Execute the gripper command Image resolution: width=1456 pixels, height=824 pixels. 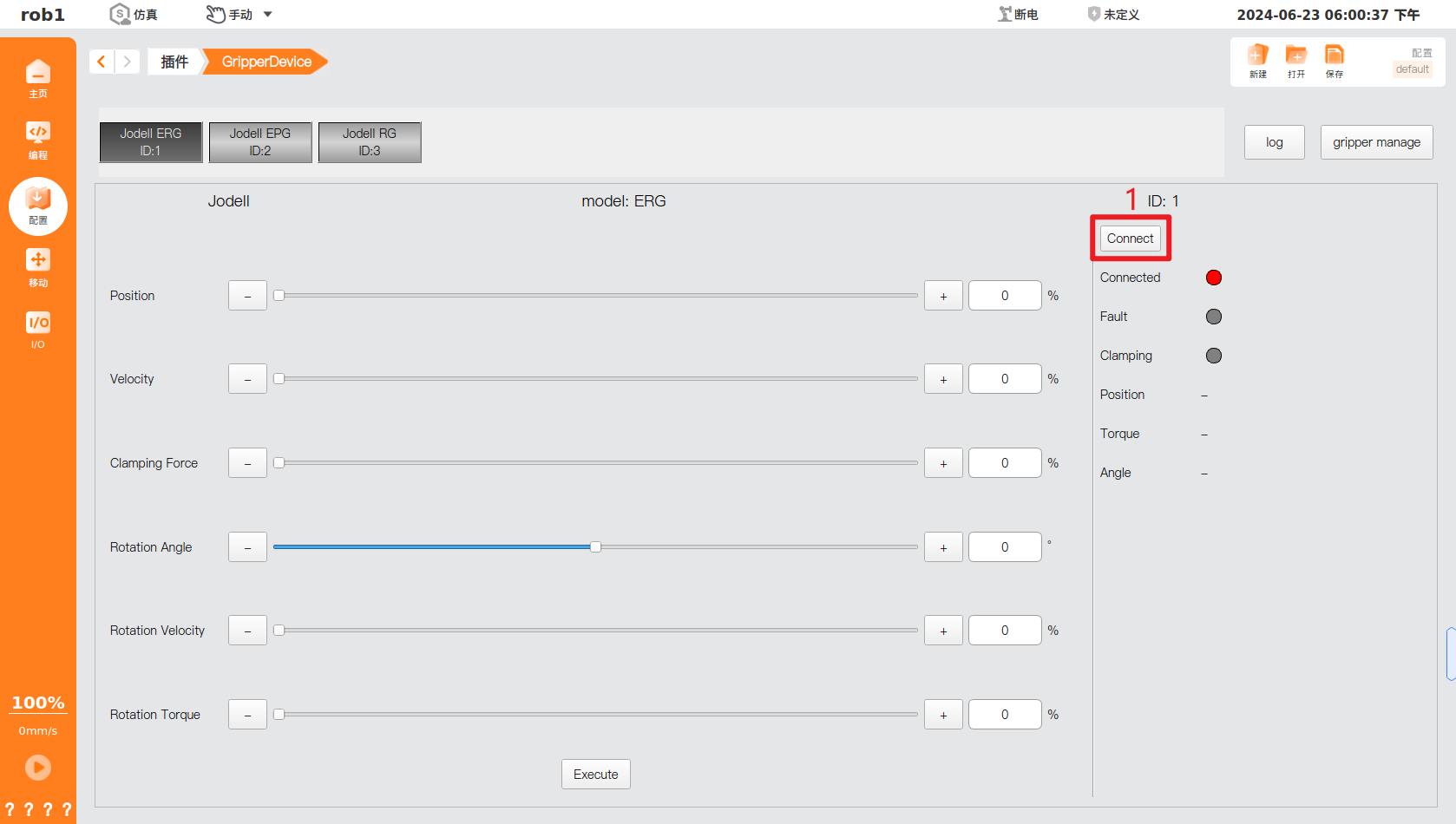click(595, 773)
